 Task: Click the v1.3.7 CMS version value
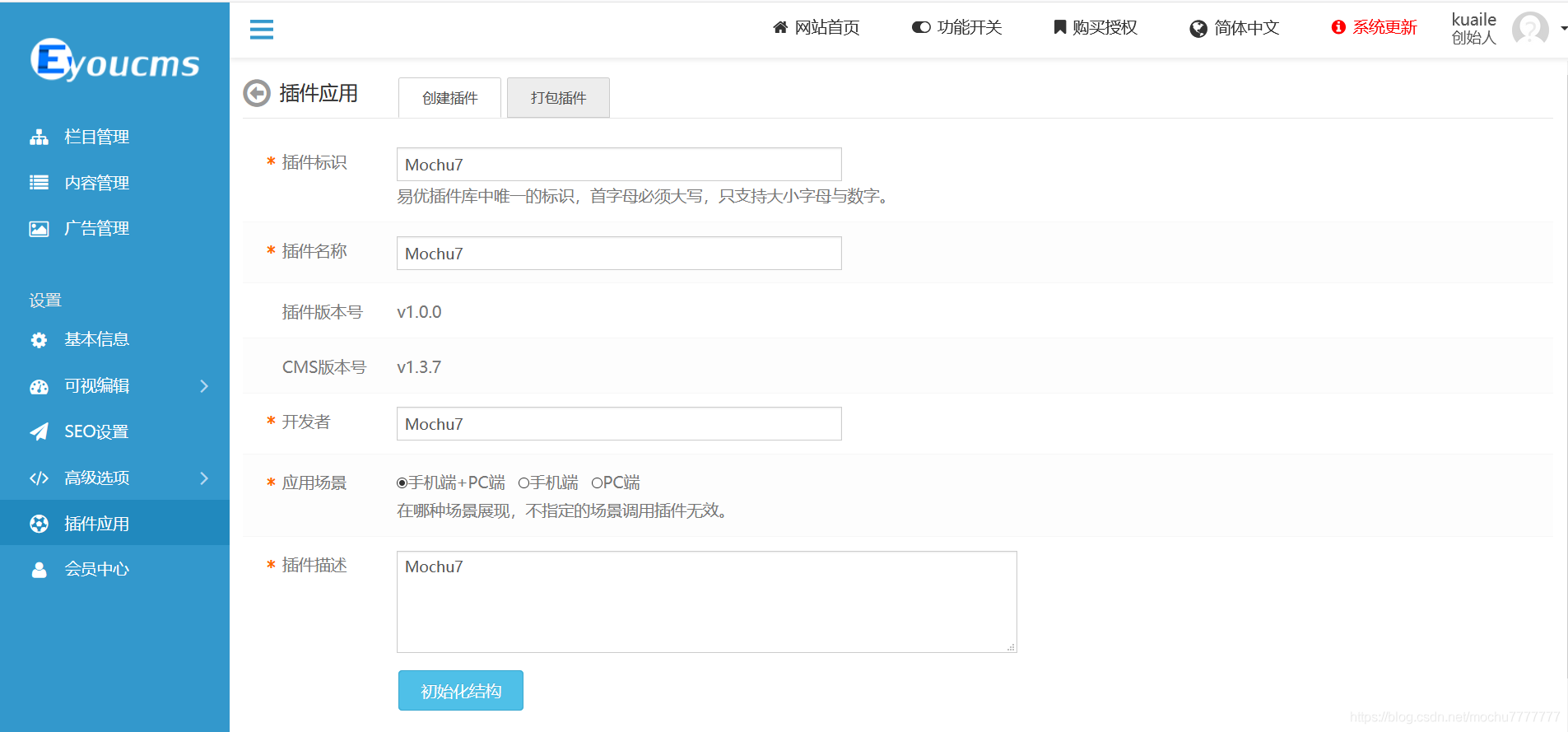pyautogui.click(x=419, y=367)
